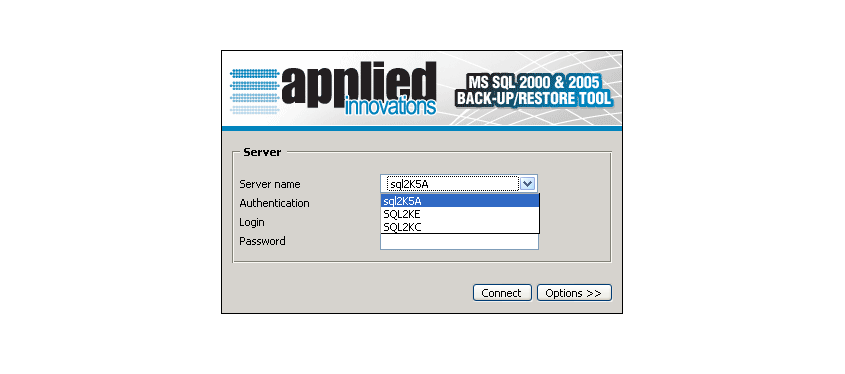The image size is (845, 374).
Task: Click the Authentication label
Action: (x=274, y=203)
